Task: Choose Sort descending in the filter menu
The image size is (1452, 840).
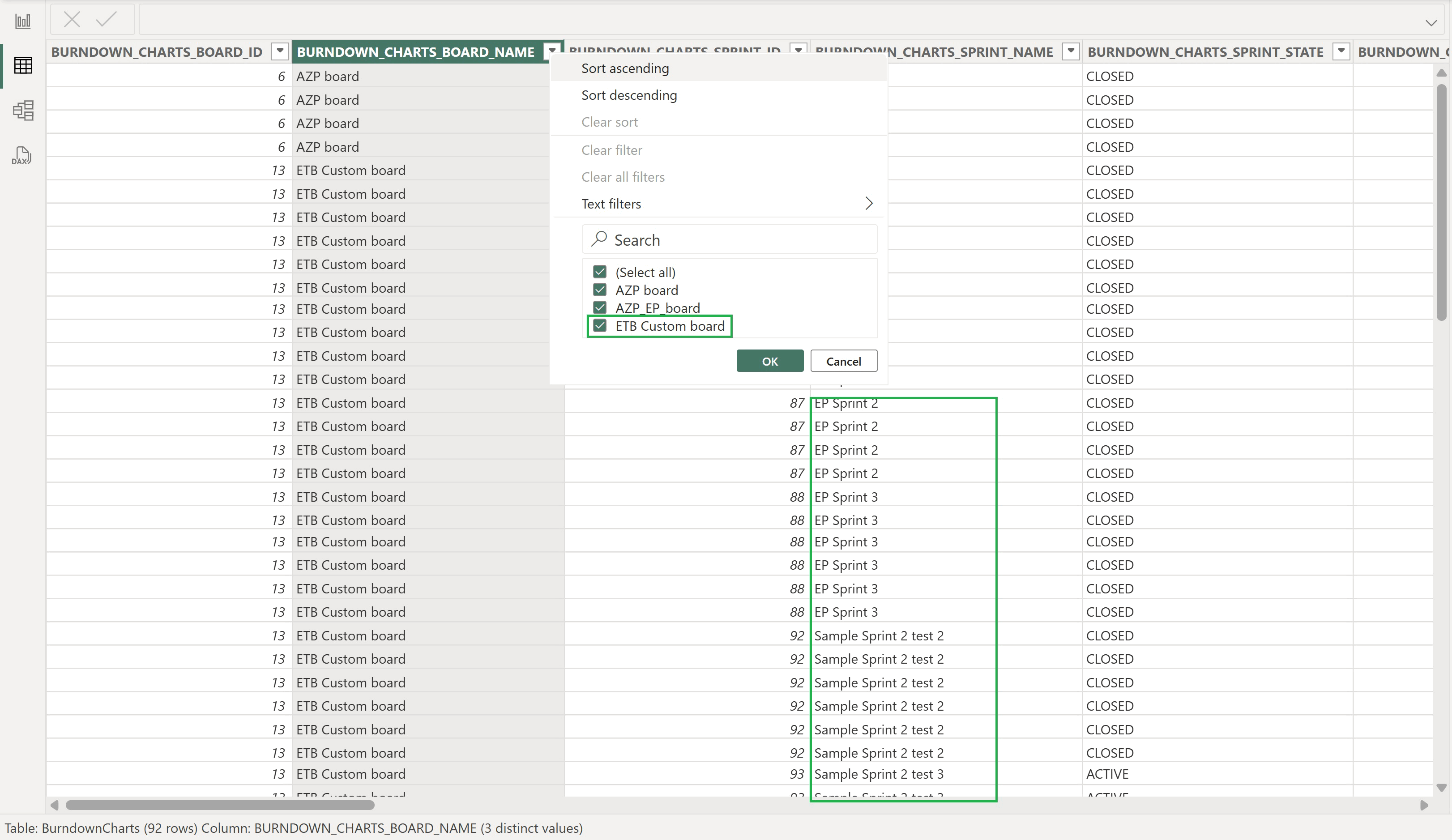Action: click(629, 95)
